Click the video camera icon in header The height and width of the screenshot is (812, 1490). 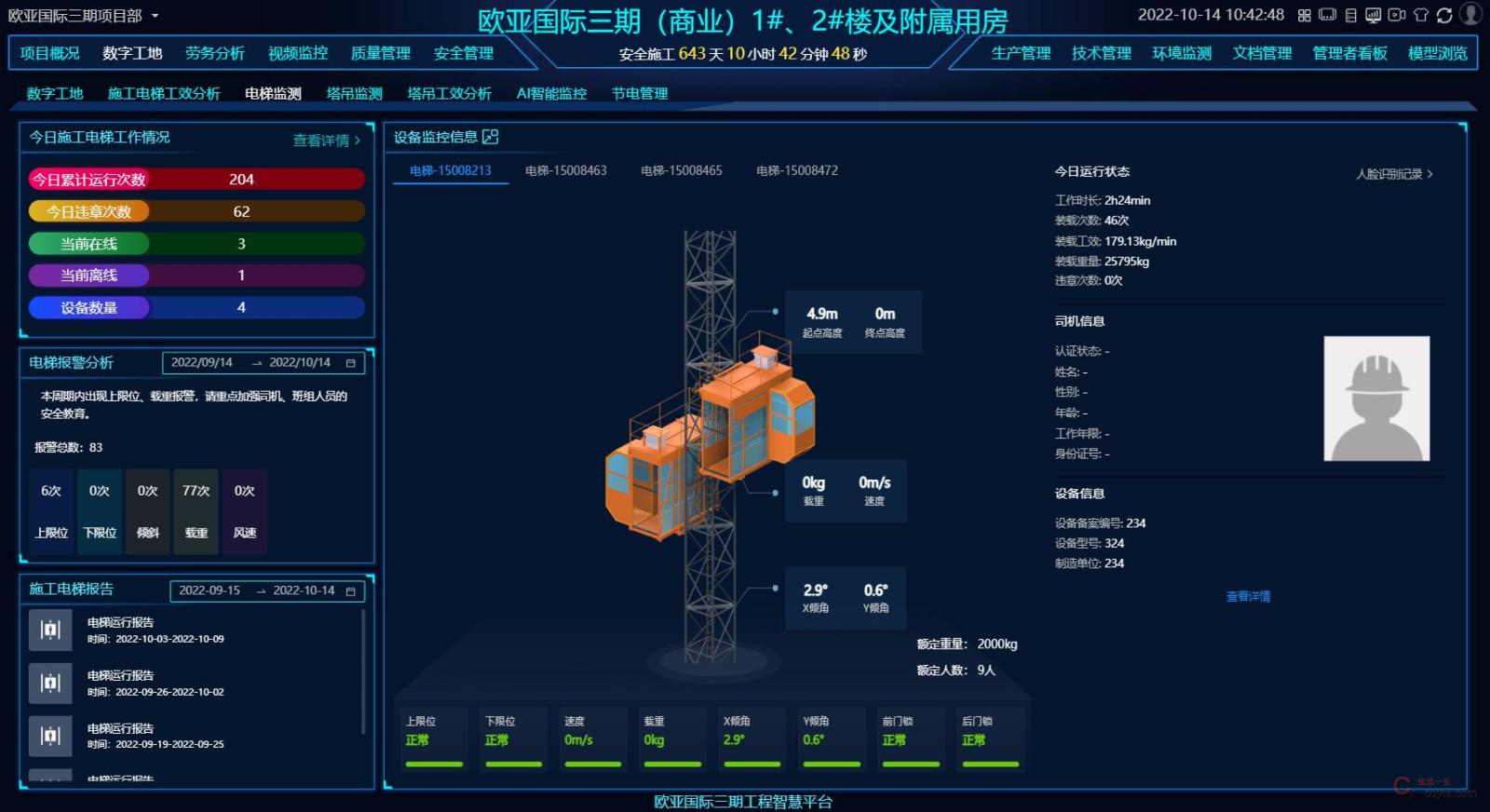1397,15
